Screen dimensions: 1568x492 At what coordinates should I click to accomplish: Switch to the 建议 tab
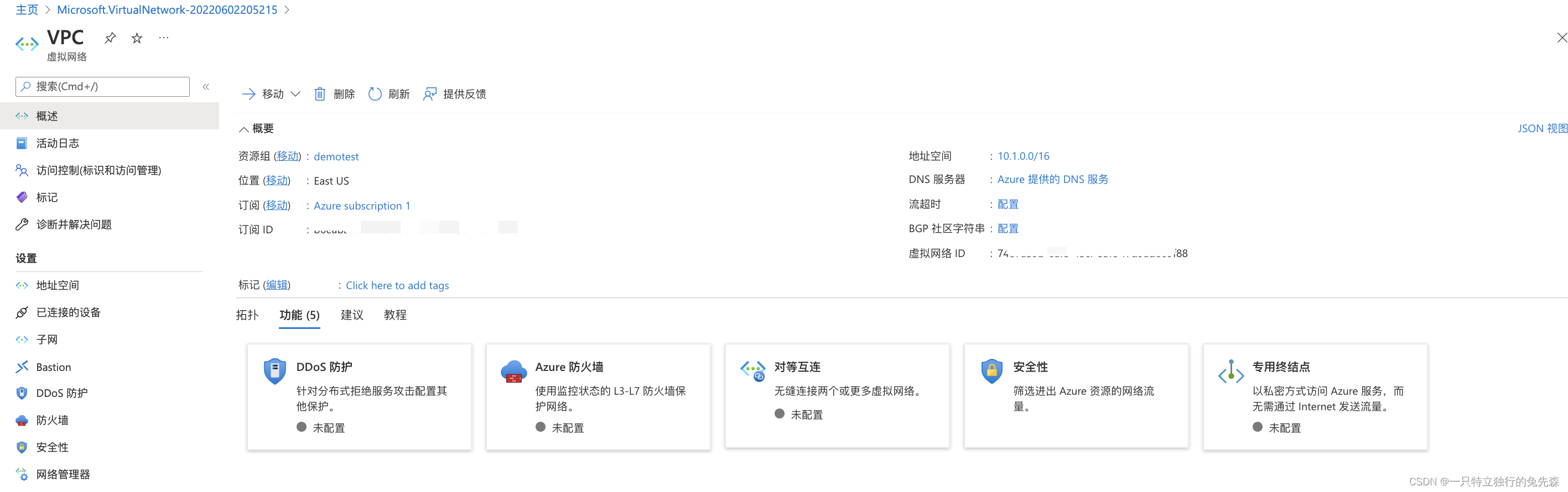click(x=352, y=315)
